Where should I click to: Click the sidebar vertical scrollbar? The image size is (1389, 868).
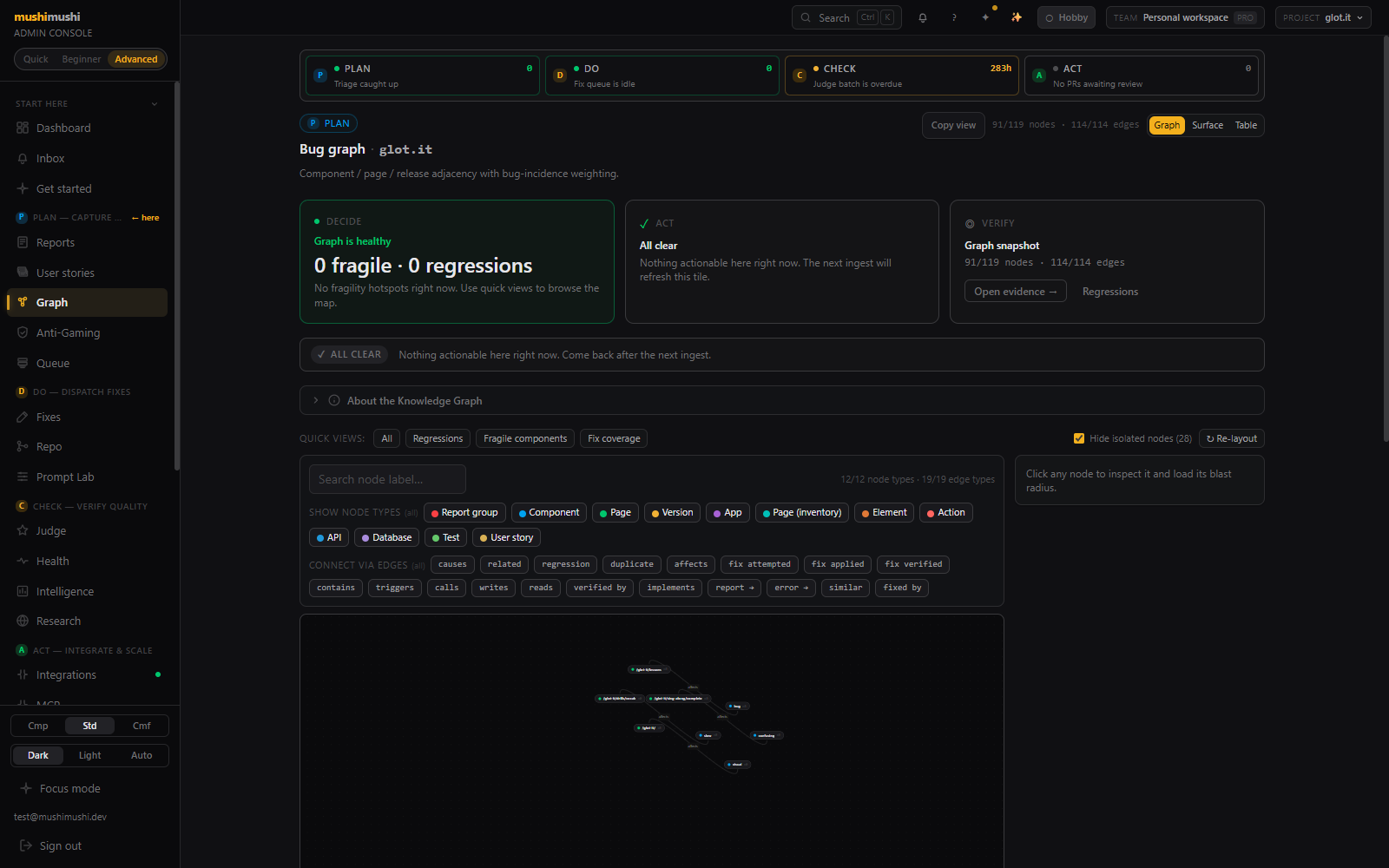[177, 276]
